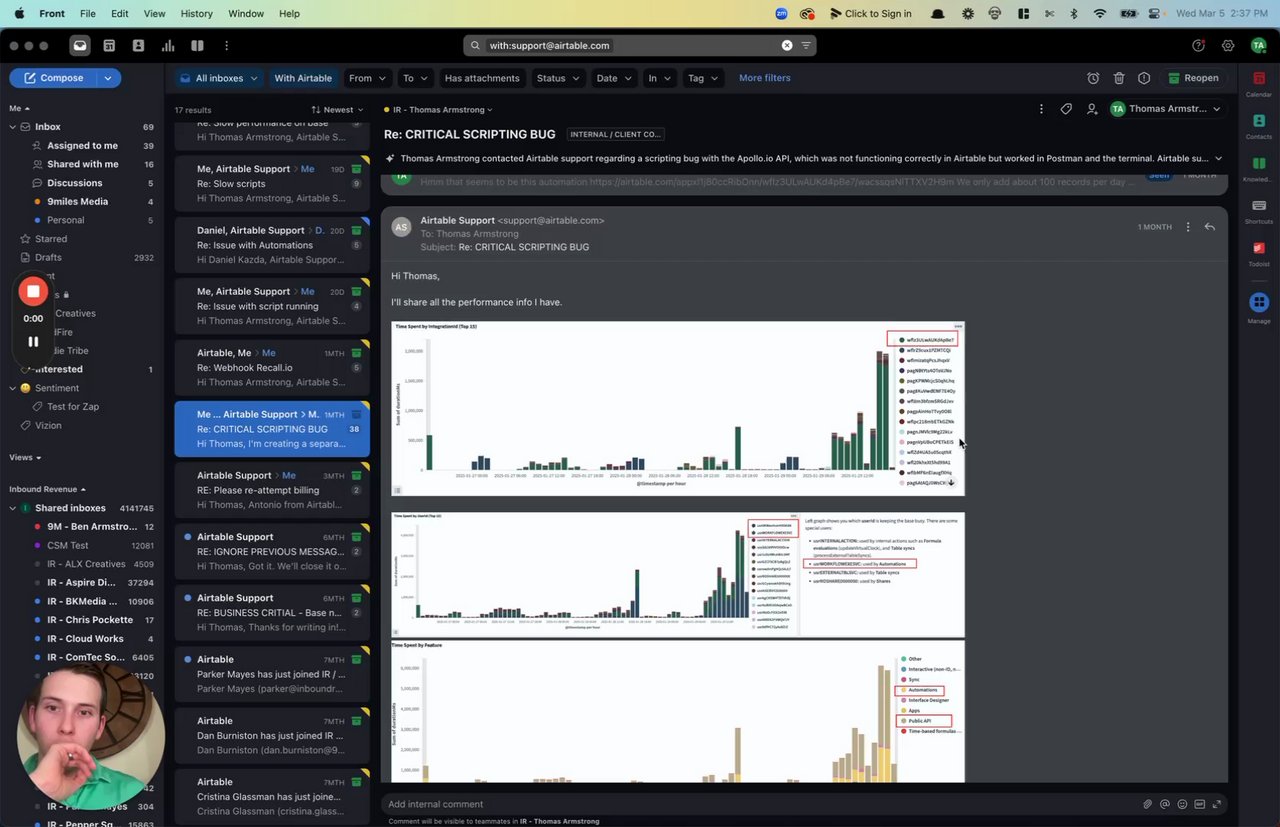Stop the screen recording
The height and width of the screenshot is (827, 1280).
[33, 291]
